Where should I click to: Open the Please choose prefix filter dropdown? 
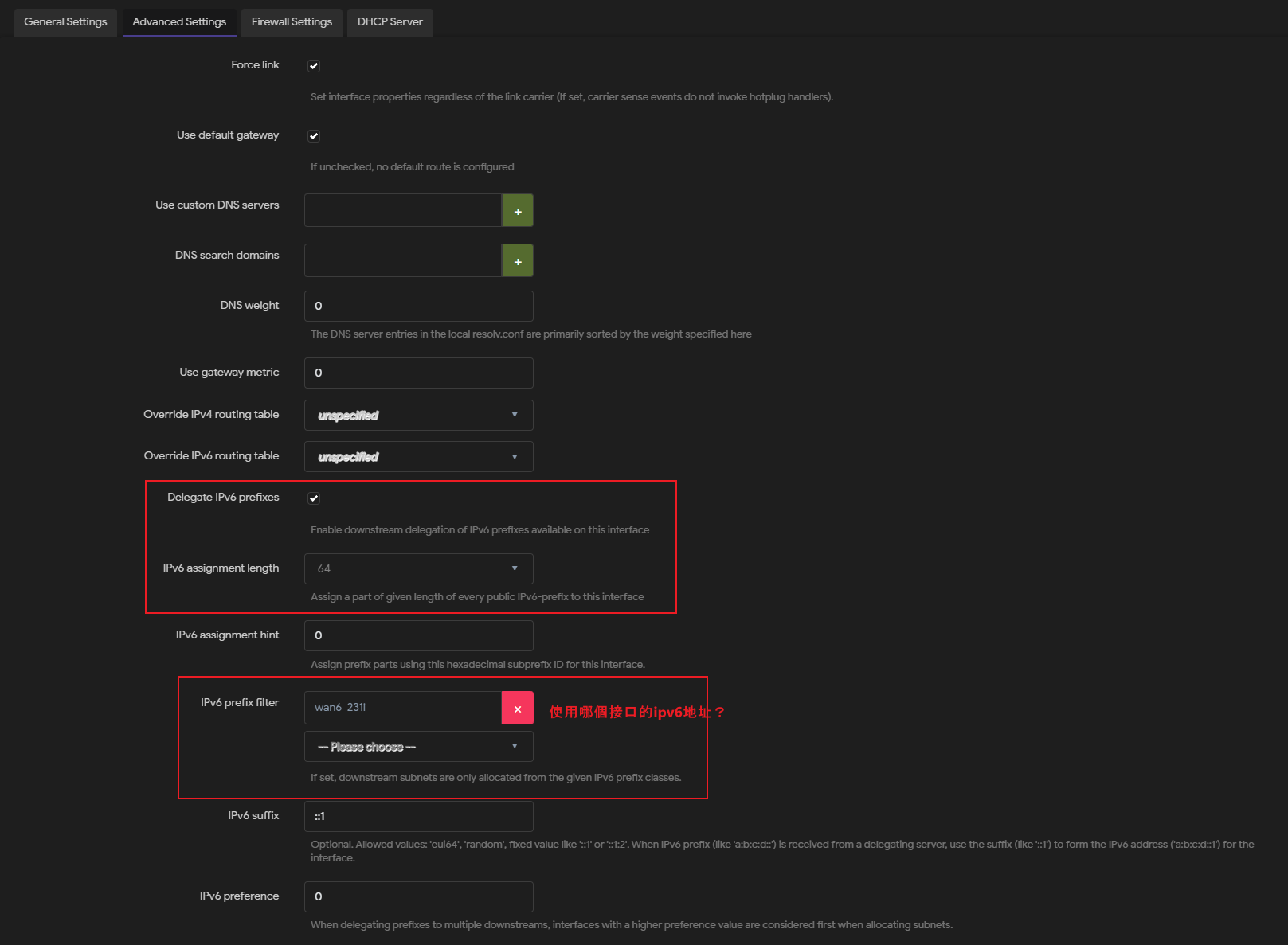tap(418, 747)
